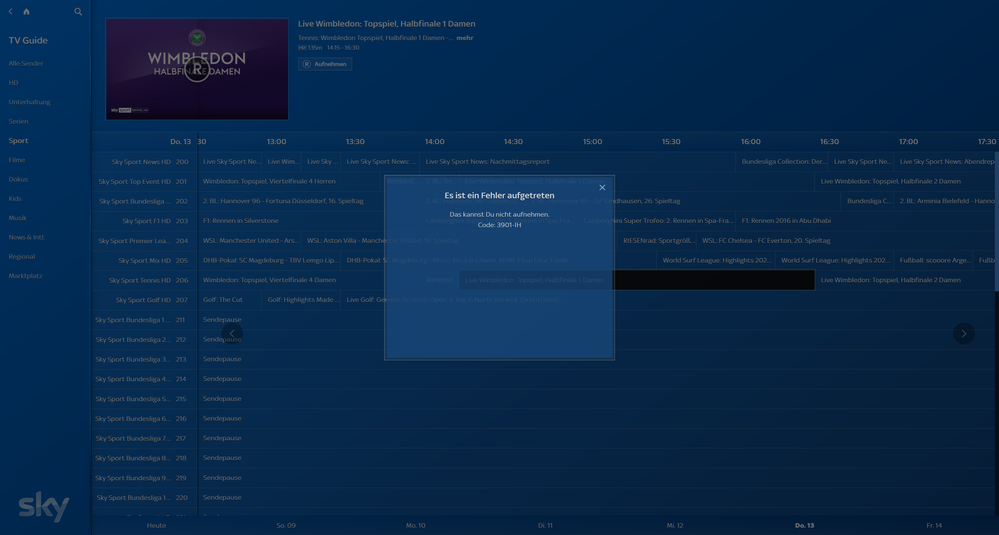Screen dimensions: 999x535
Task: Select 'Serien' category
Action: 18,121
